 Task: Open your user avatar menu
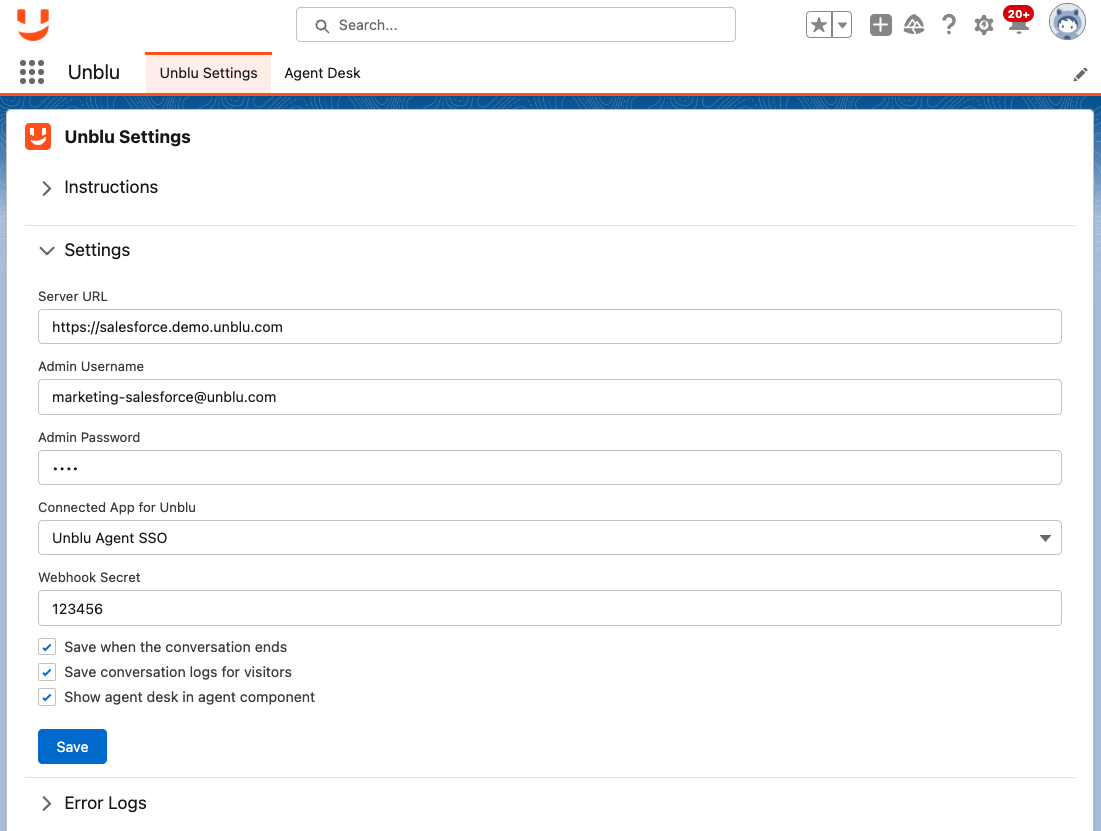[1066, 21]
